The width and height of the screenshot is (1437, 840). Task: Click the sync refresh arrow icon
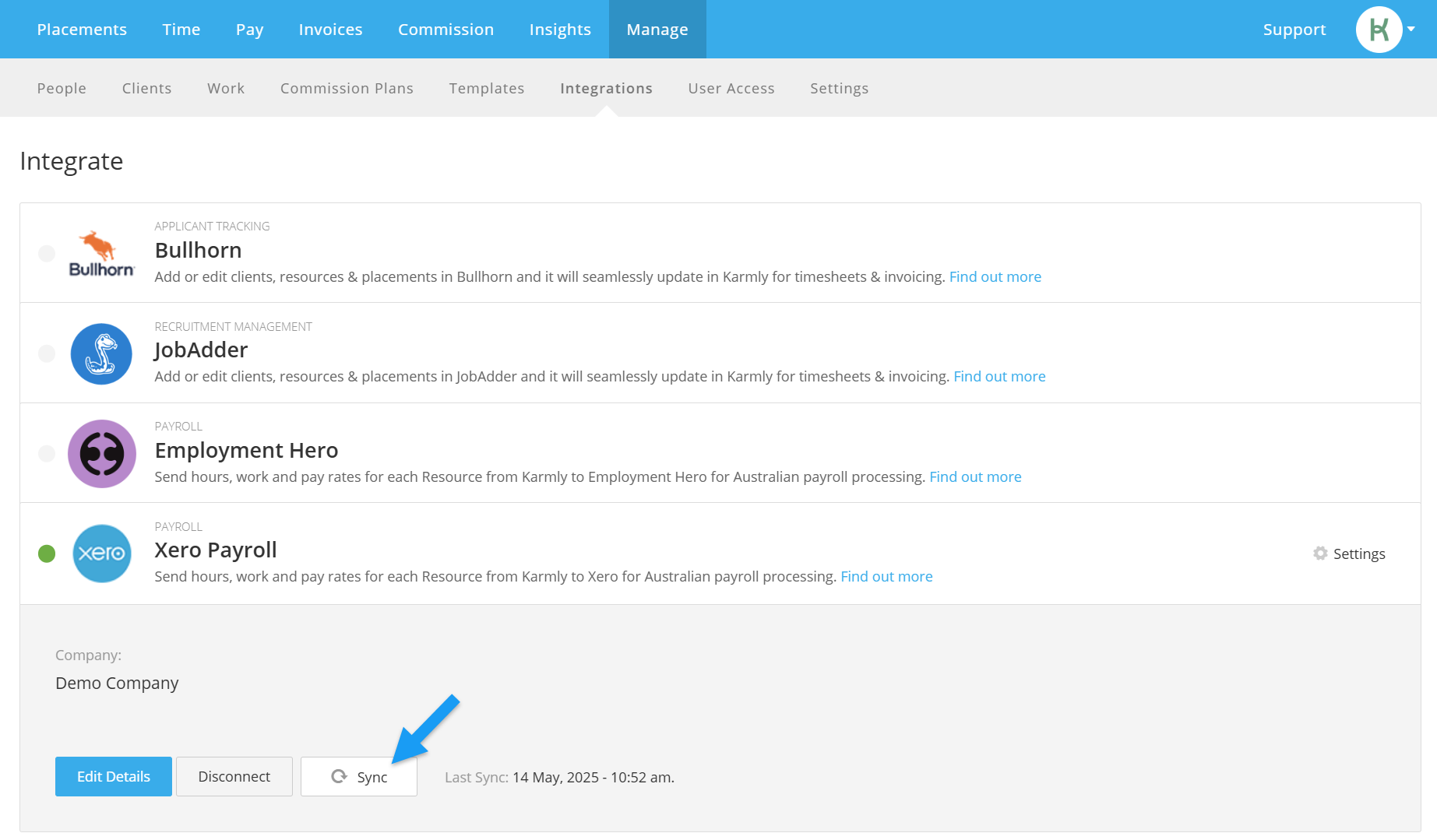tap(339, 776)
